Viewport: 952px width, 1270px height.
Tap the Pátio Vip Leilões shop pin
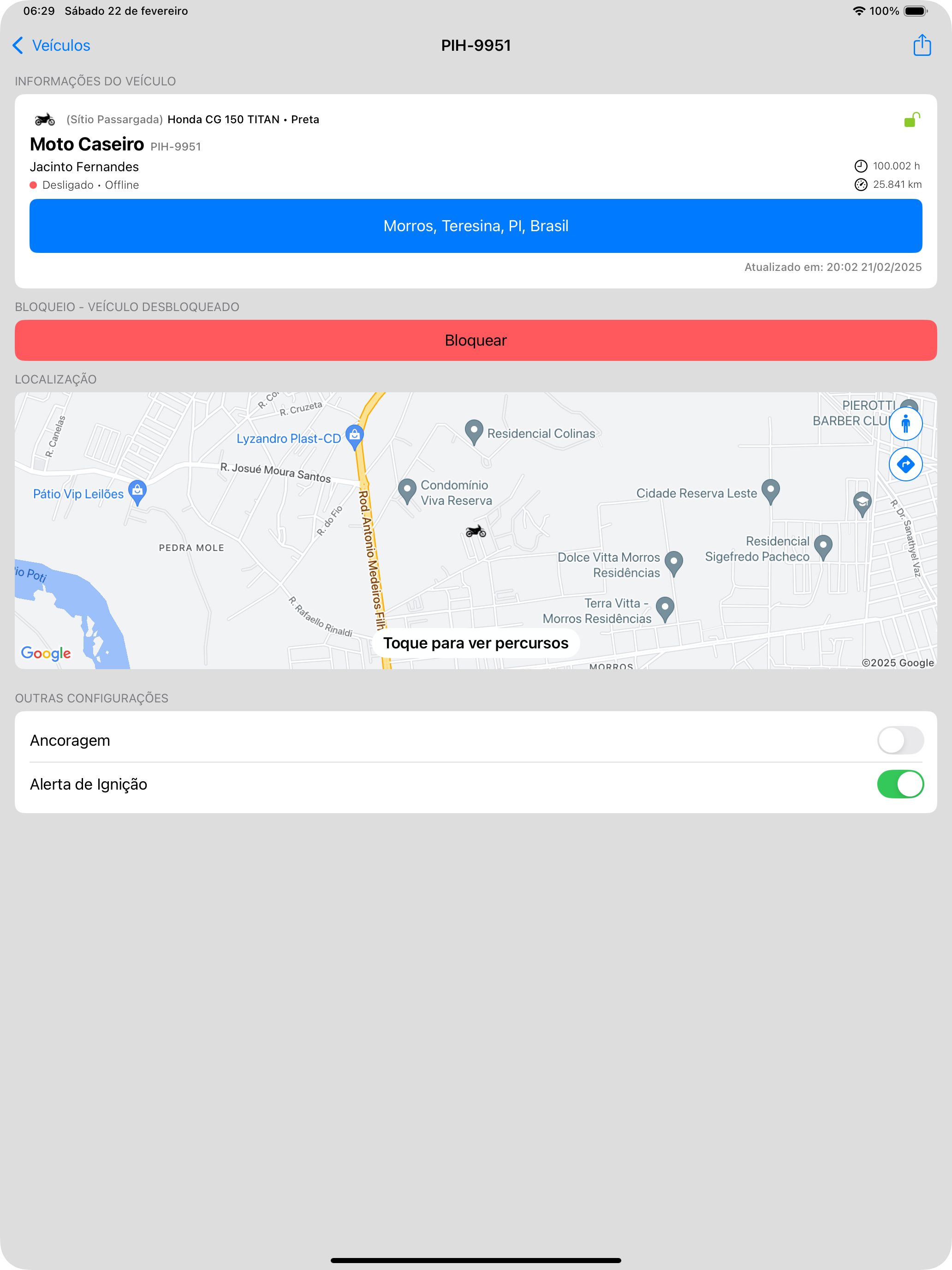coord(137,492)
